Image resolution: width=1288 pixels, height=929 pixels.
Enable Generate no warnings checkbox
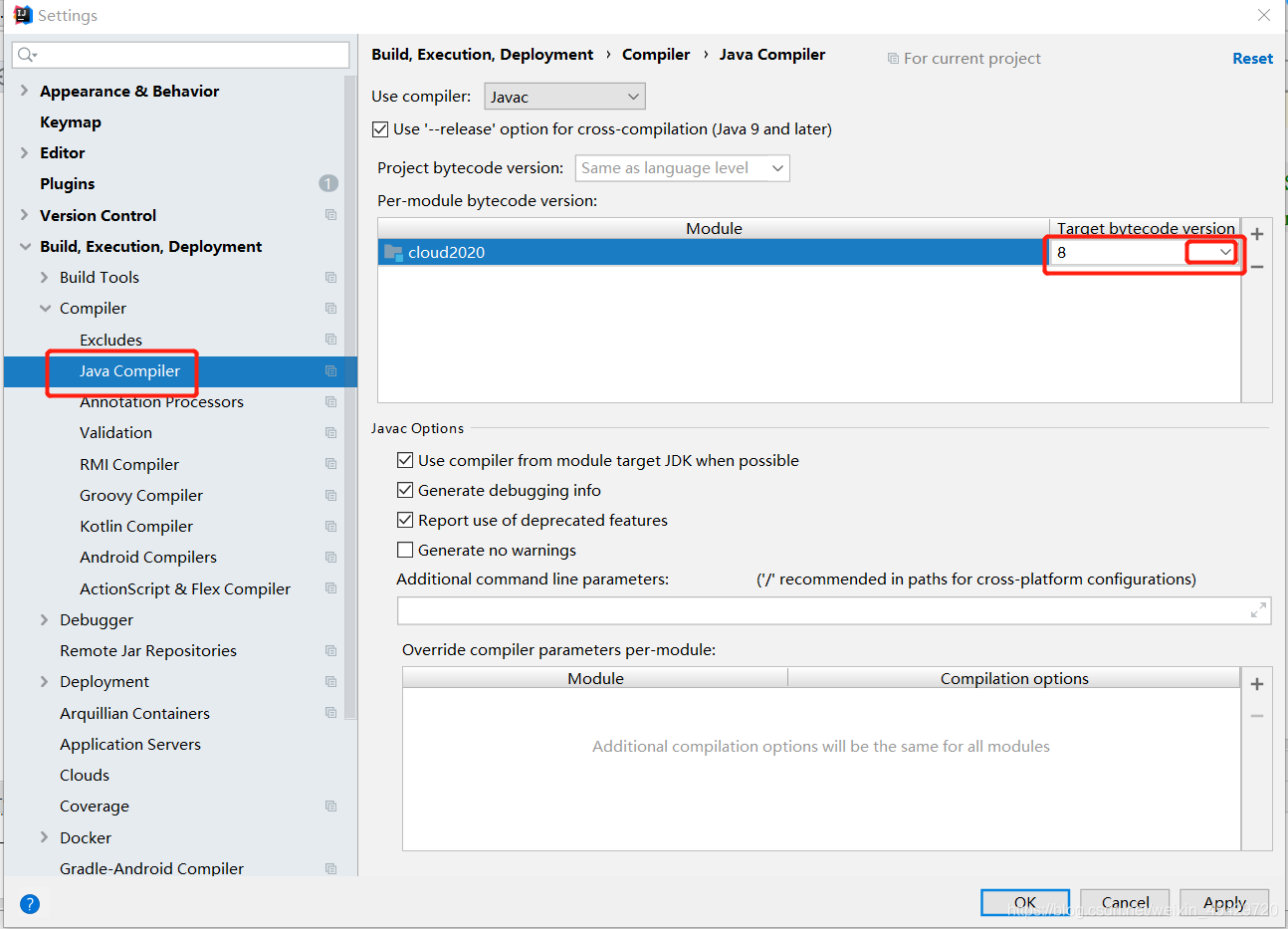(x=405, y=550)
